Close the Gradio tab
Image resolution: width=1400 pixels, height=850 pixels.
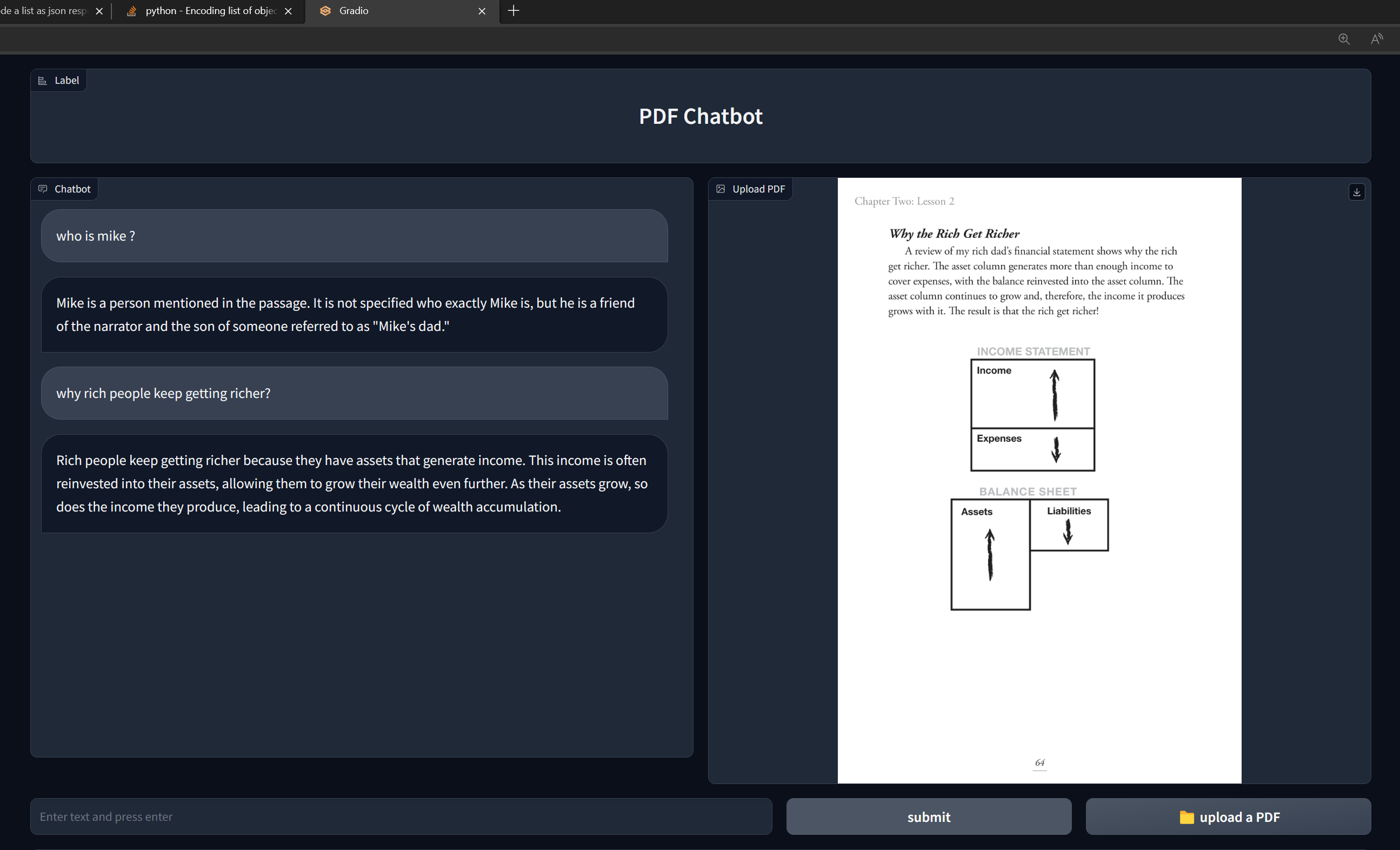(x=482, y=11)
